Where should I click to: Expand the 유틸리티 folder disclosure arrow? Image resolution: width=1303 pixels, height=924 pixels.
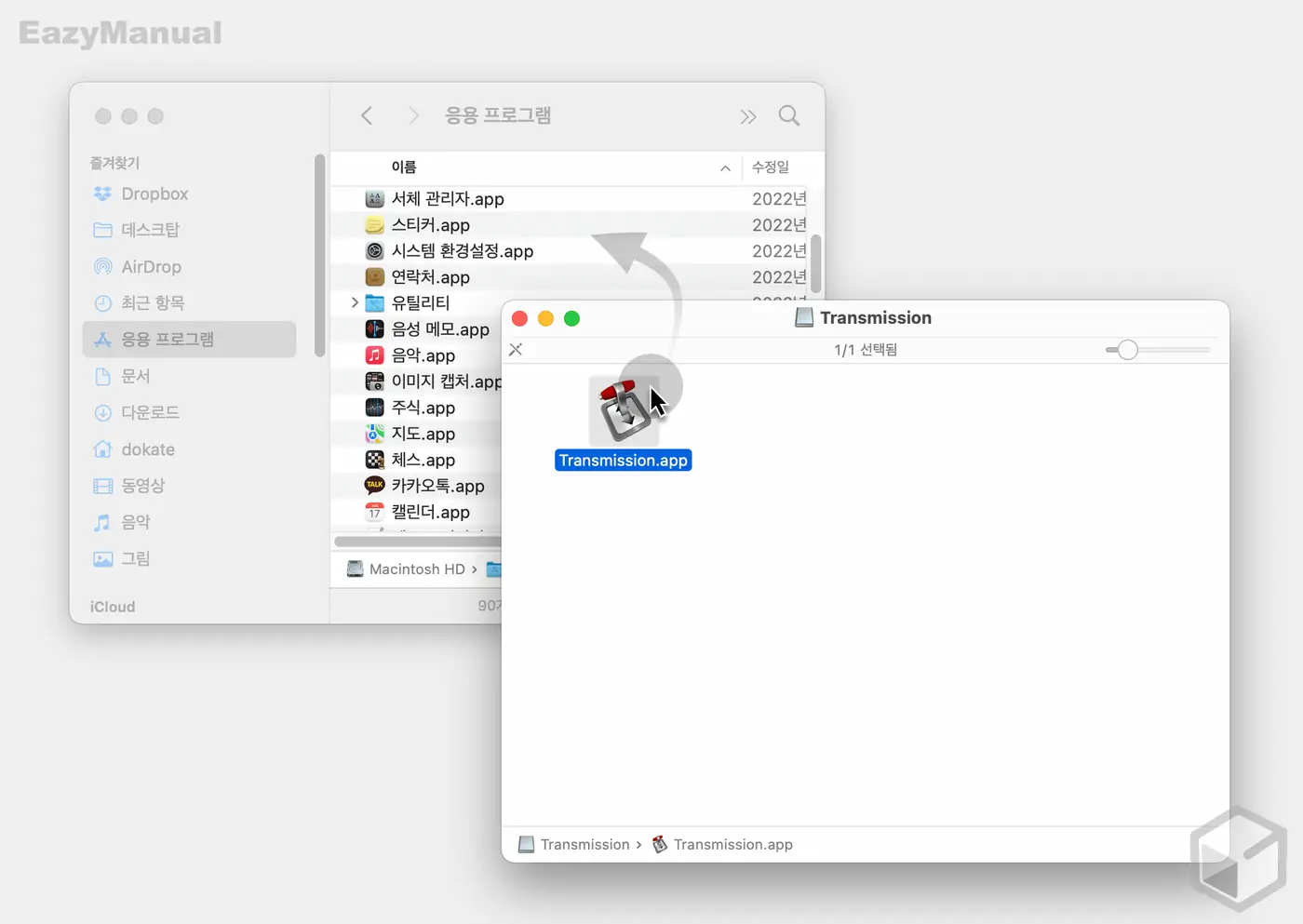[x=355, y=302]
